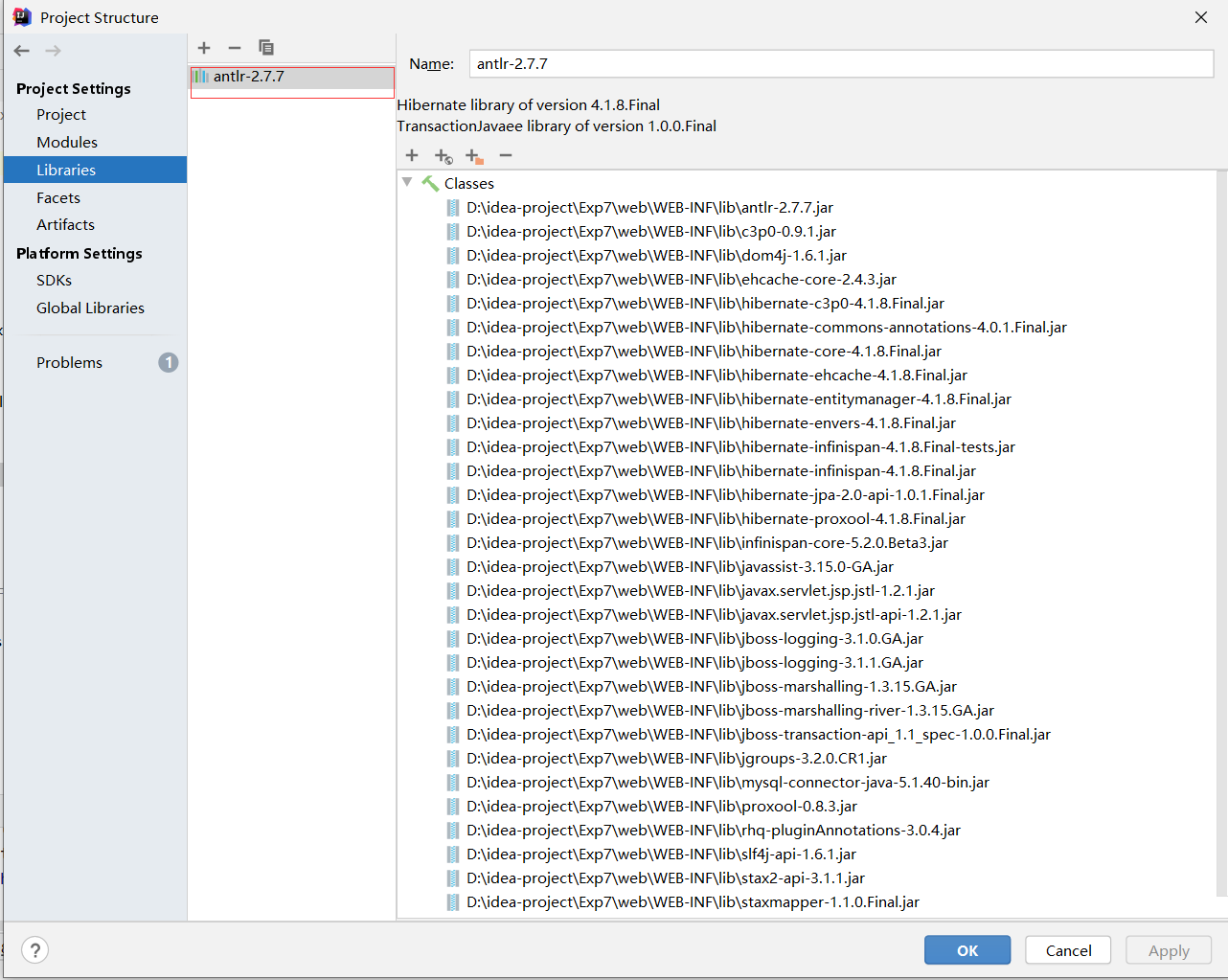The height and width of the screenshot is (980, 1228).
Task: Select jboss-marshalling-1.3.15.GA.jar entry
Action: (x=712, y=687)
